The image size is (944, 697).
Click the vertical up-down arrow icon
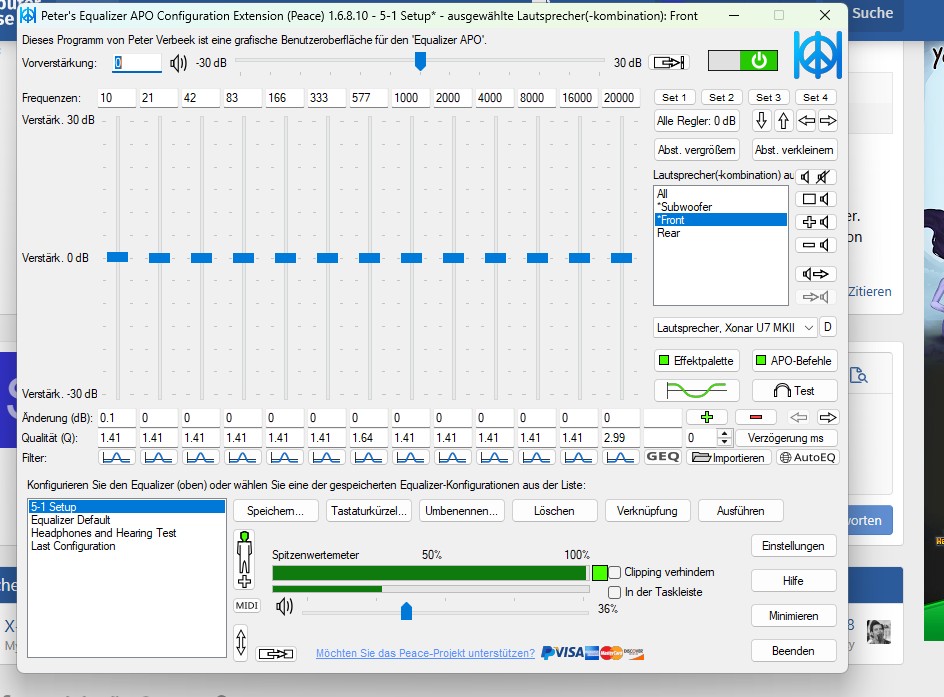(x=241, y=642)
